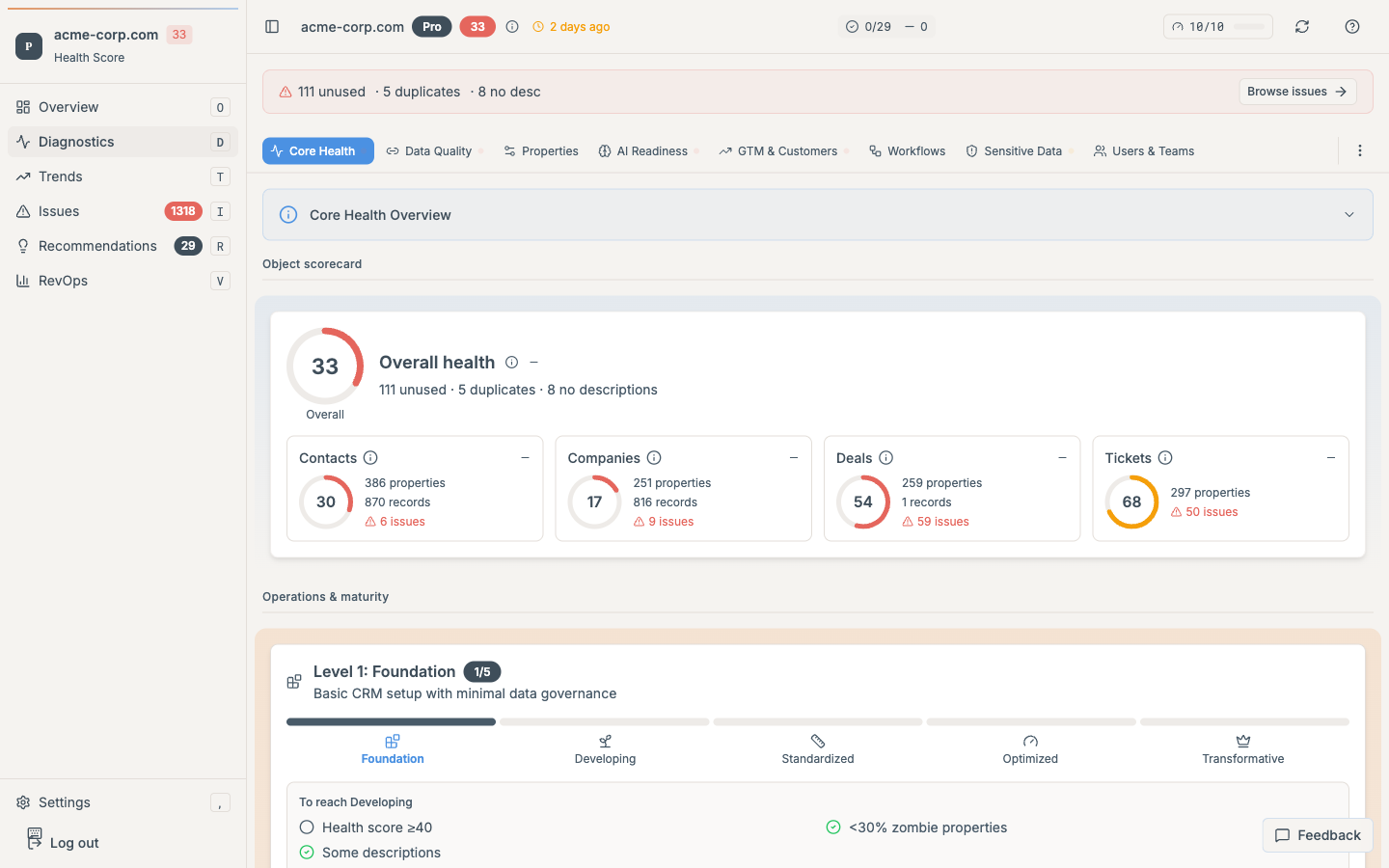
Task: Open help using the question mark icon
Action: [x=1352, y=26]
